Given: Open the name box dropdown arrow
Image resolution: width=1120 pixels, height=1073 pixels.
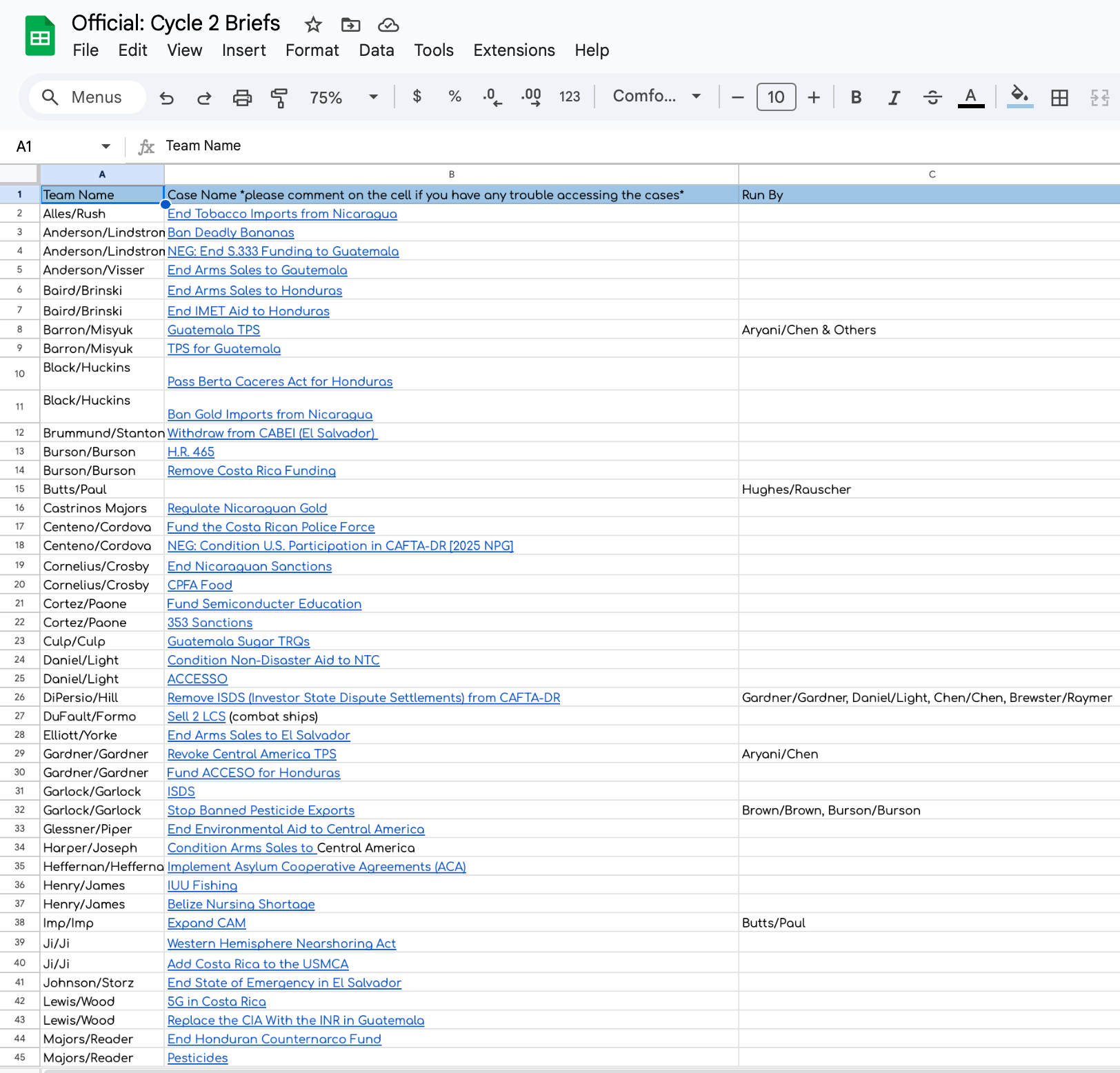Looking at the screenshot, I should [106, 146].
